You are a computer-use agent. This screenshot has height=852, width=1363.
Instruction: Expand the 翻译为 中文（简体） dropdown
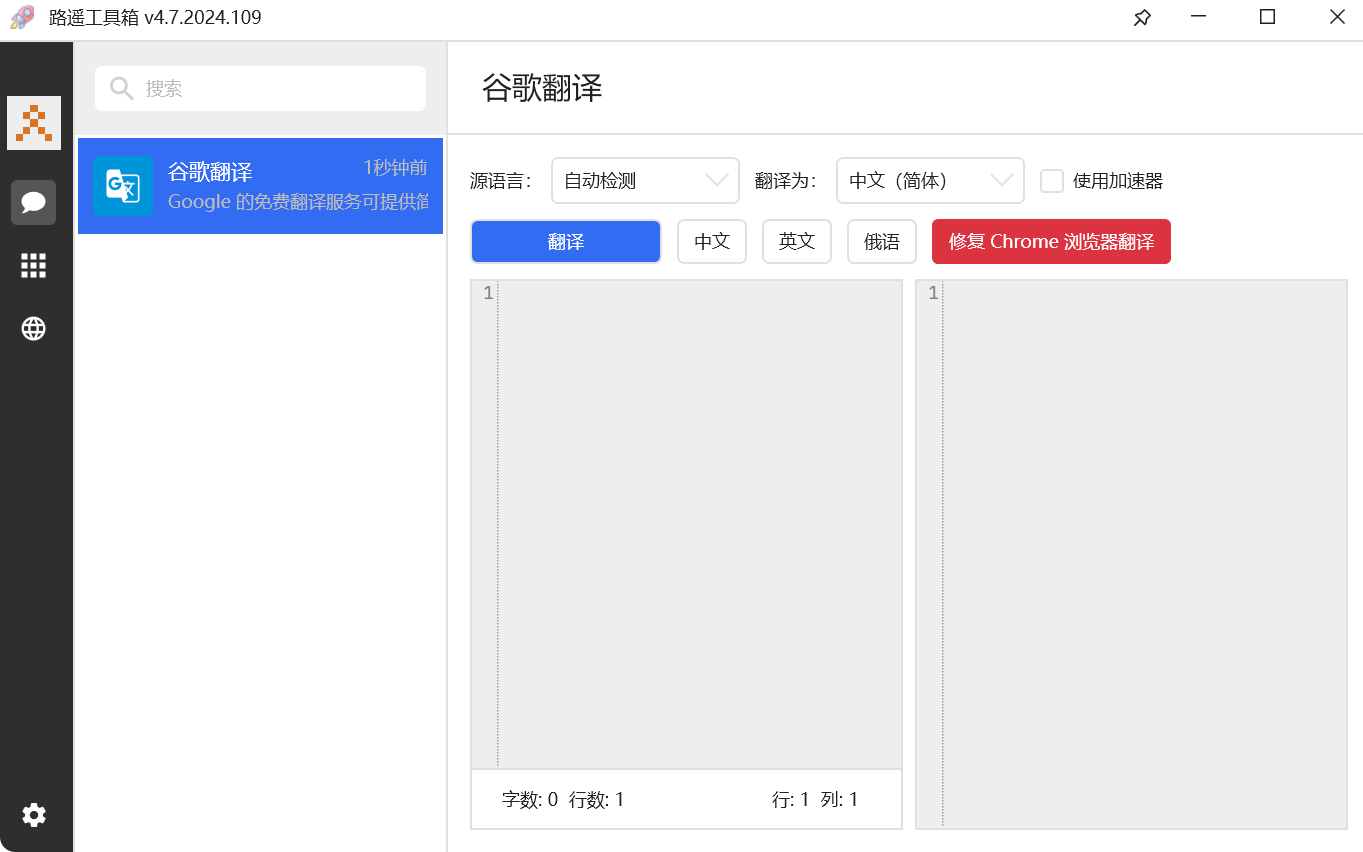click(930, 181)
